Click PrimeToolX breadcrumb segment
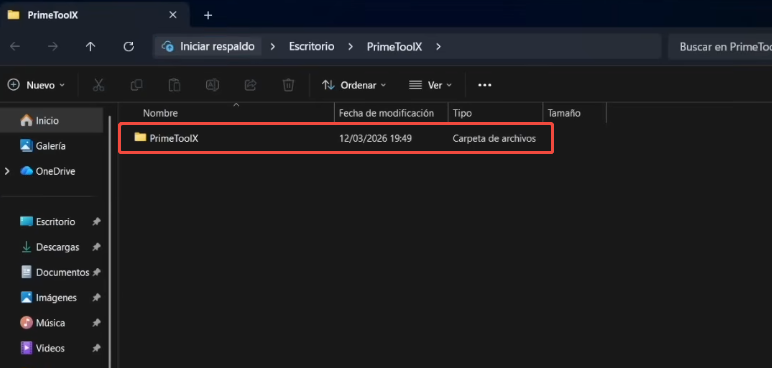 [x=394, y=47]
